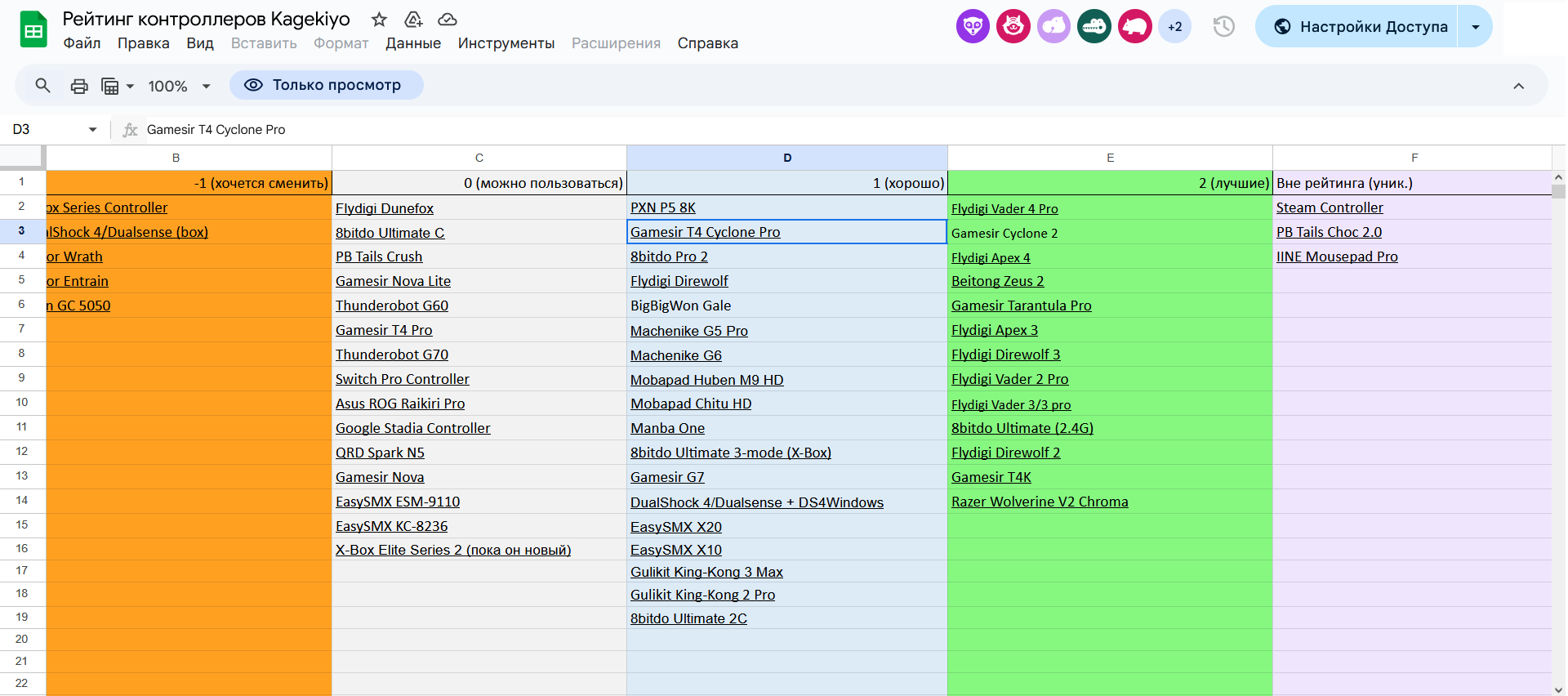This screenshot has height=696, width=1568.
Task: Open the toolbar search magnifier
Action: (x=42, y=85)
